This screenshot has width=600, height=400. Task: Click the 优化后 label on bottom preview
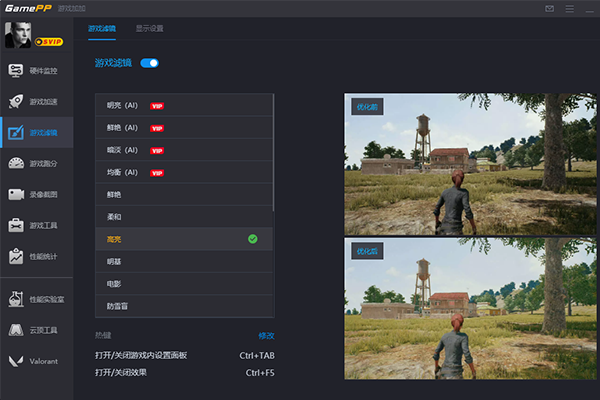(x=367, y=251)
